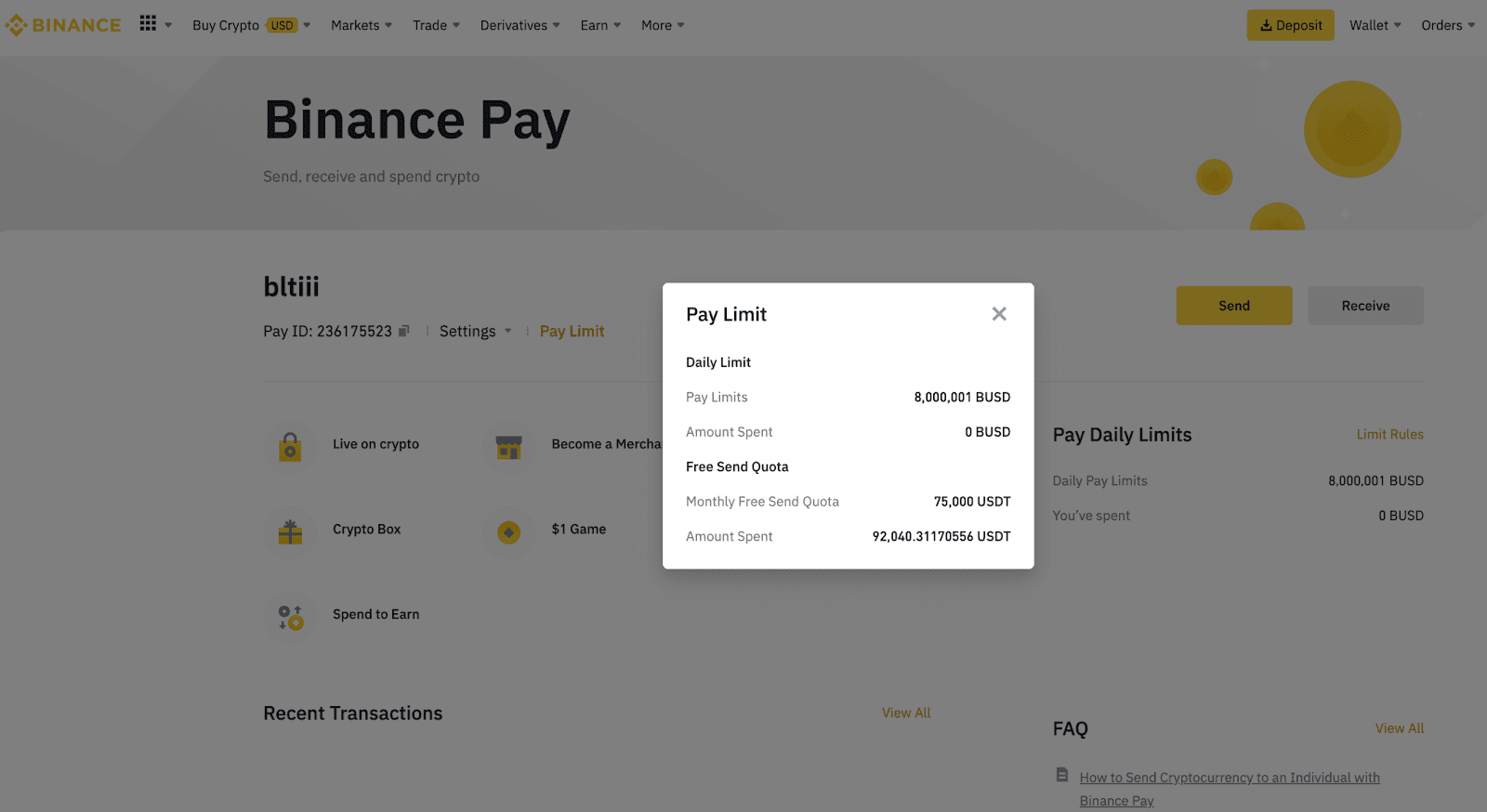1487x812 pixels.
Task: Click the Recent Transactions heading
Action: click(353, 714)
